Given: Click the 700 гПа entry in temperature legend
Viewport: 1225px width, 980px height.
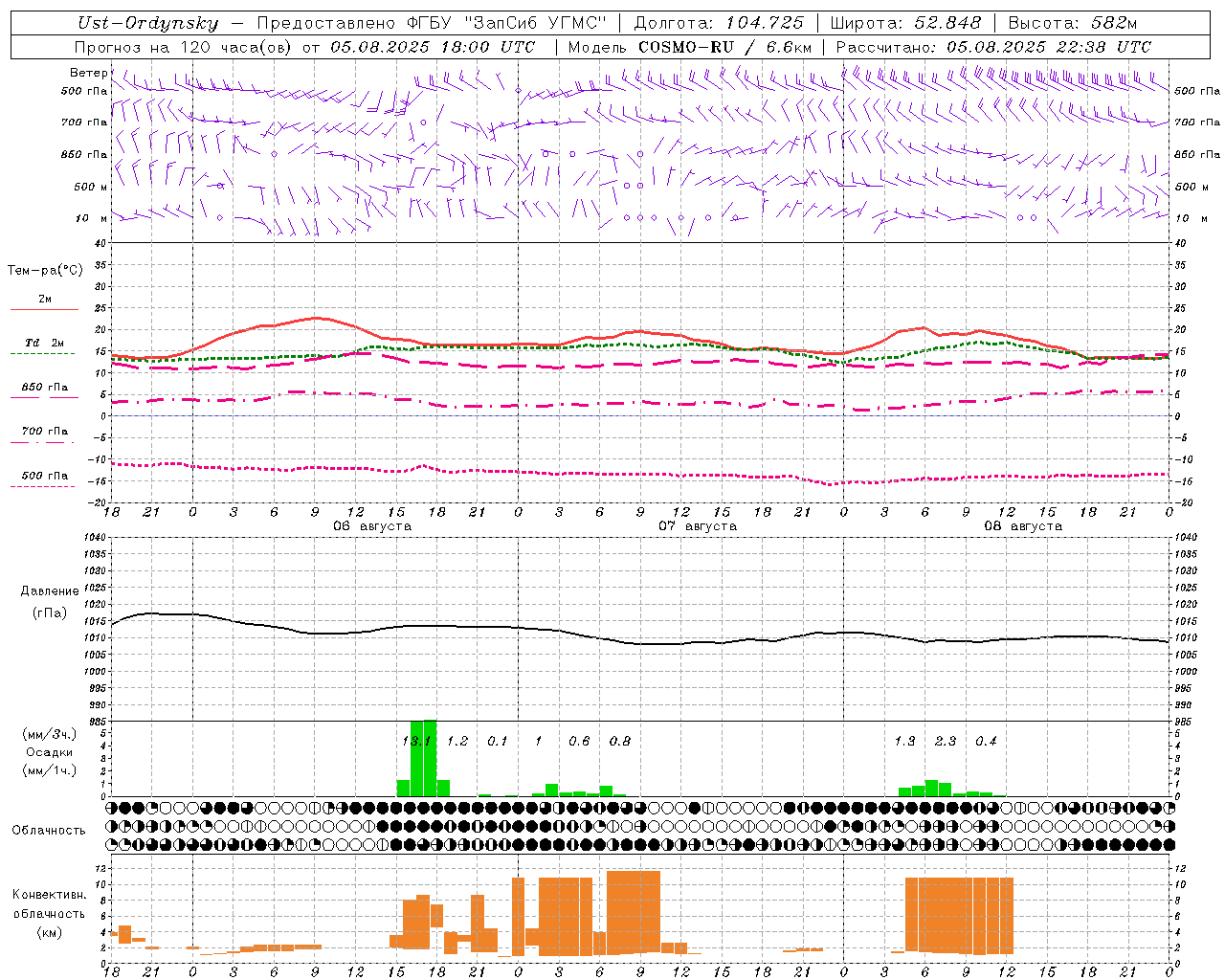Looking at the screenshot, I should [x=45, y=432].
